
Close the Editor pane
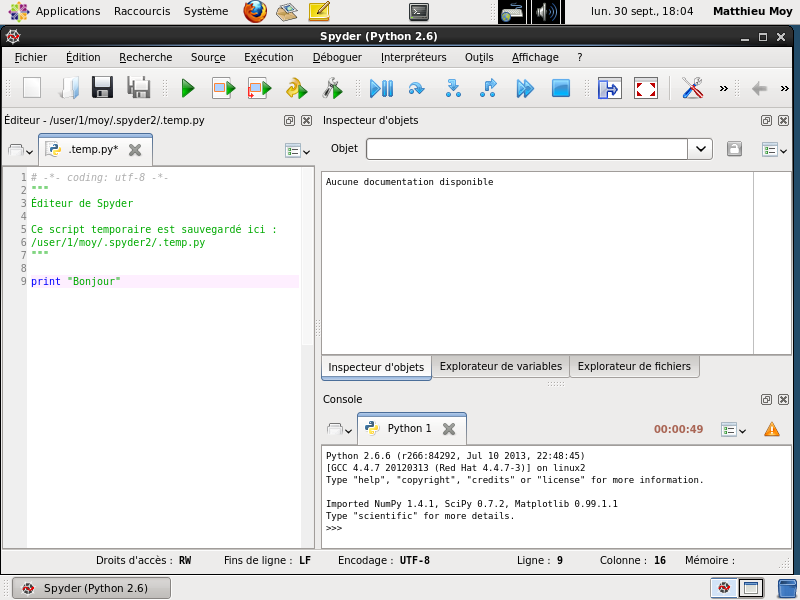pyautogui.click(x=307, y=120)
